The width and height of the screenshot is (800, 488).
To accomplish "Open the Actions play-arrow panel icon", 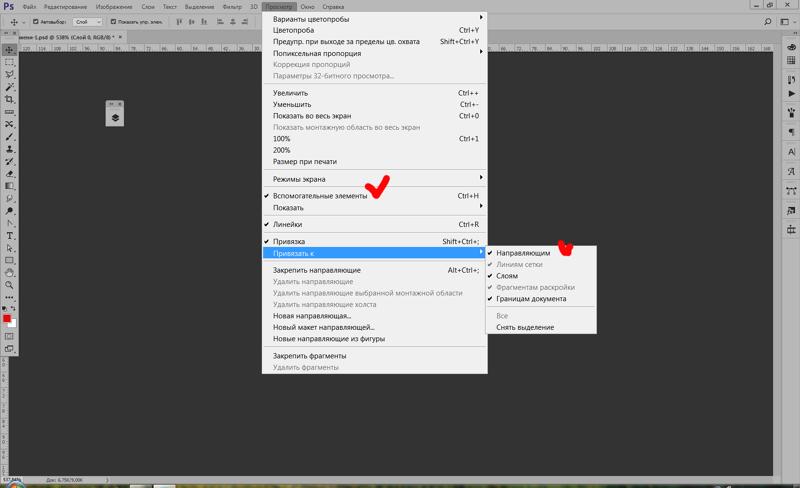I will pyautogui.click(x=791, y=94).
